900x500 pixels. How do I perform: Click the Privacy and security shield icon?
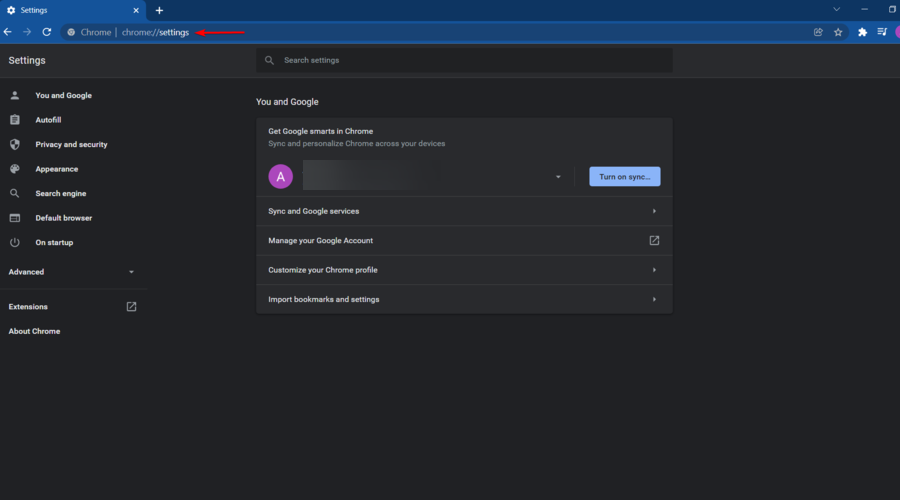point(15,145)
